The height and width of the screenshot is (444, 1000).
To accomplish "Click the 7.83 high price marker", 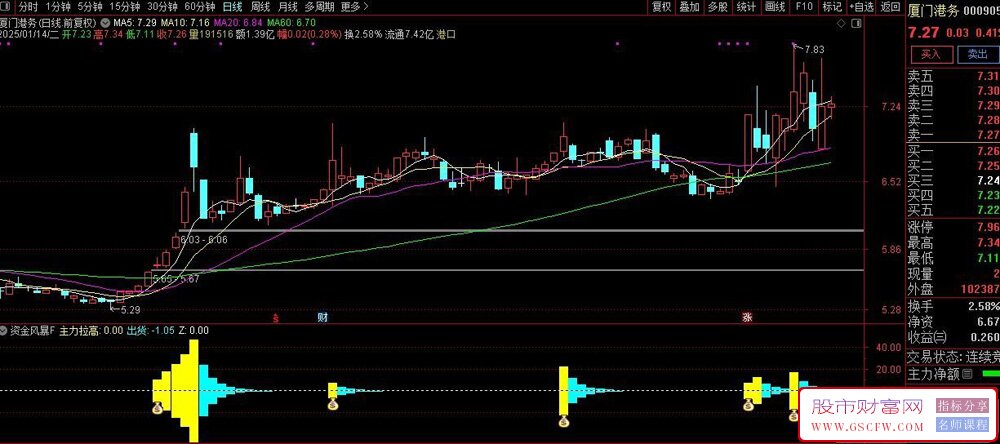I will click(814, 49).
